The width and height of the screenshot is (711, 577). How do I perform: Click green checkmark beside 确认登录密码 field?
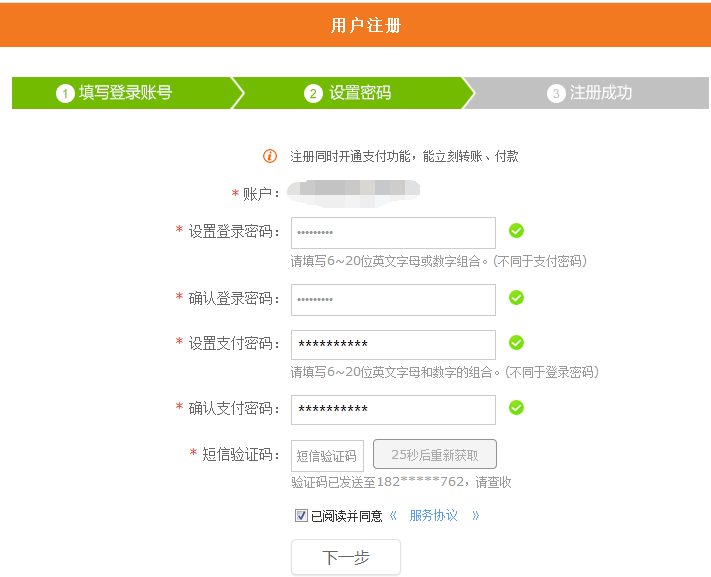pos(516,298)
